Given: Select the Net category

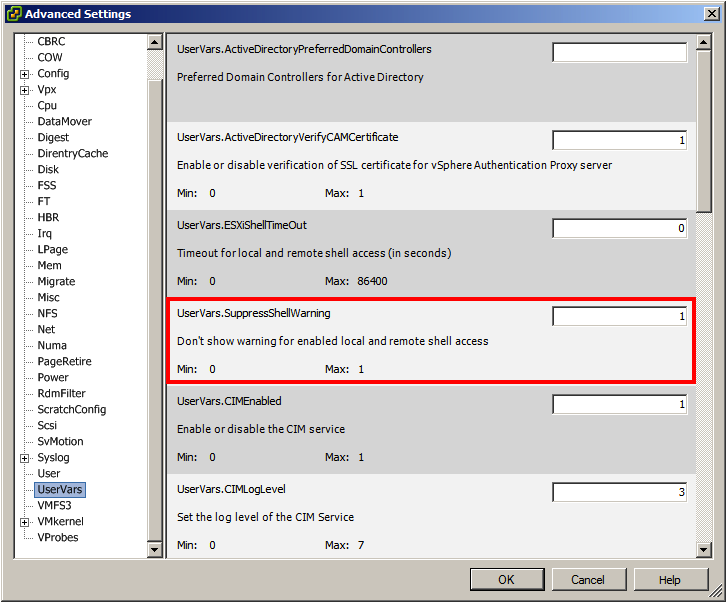Looking at the screenshot, I should (46, 329).
